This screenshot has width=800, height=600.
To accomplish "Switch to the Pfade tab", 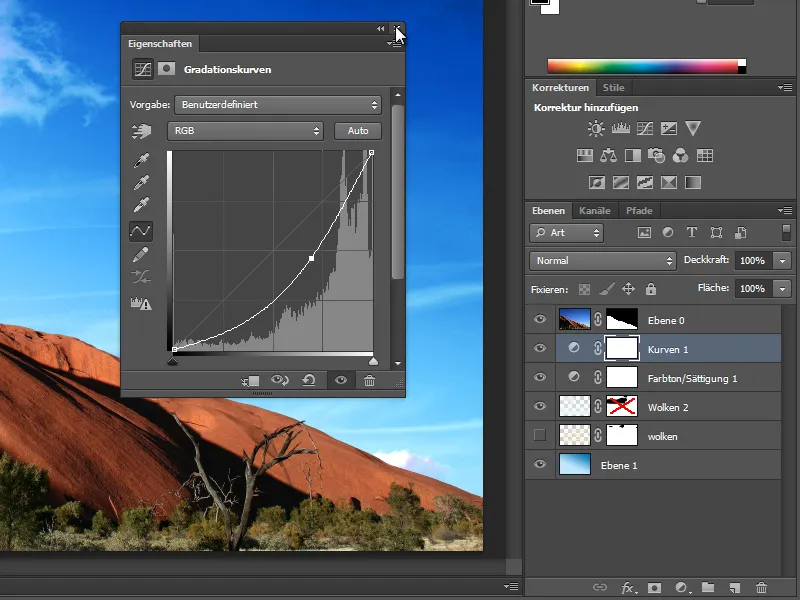I will click(x=639, y=211).
